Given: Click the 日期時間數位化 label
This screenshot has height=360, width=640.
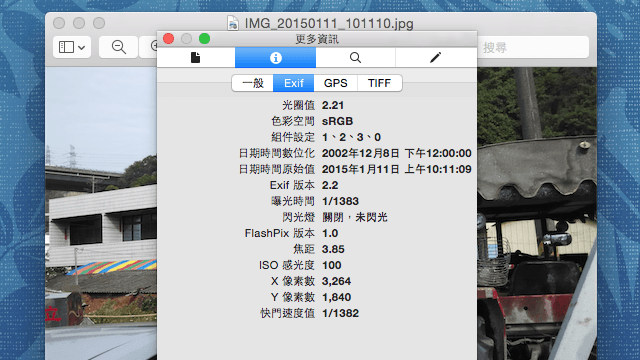Looking at the screenshot, I should click(277, 153).
